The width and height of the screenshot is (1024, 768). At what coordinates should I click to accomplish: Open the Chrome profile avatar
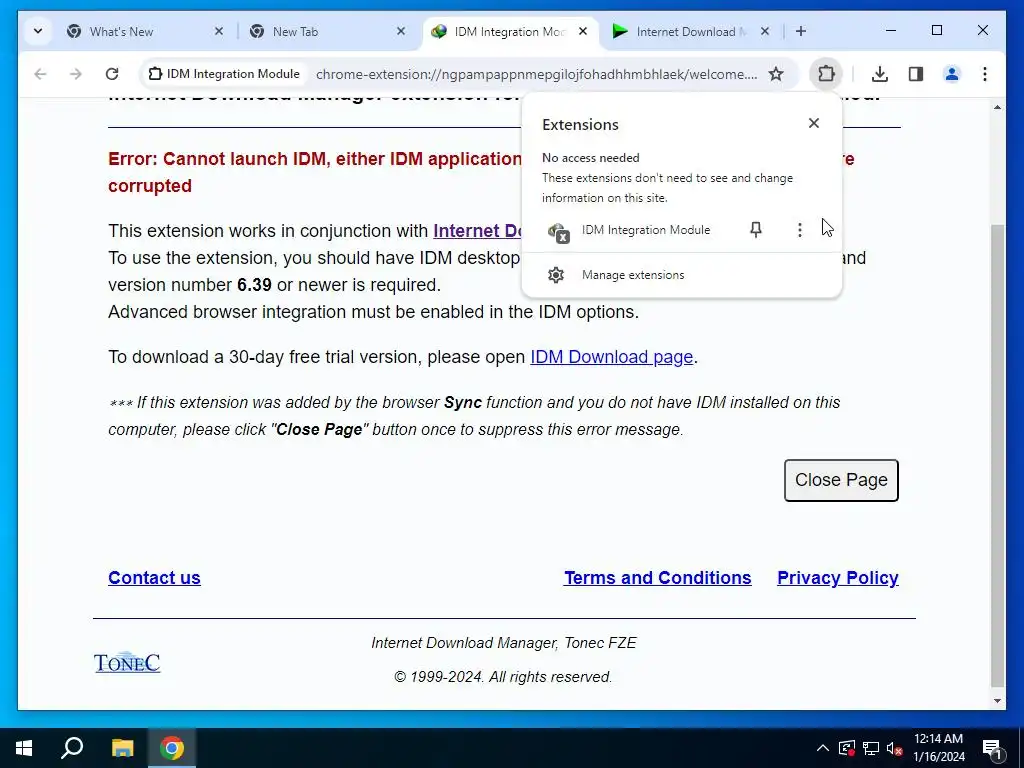tap(952, 74)
